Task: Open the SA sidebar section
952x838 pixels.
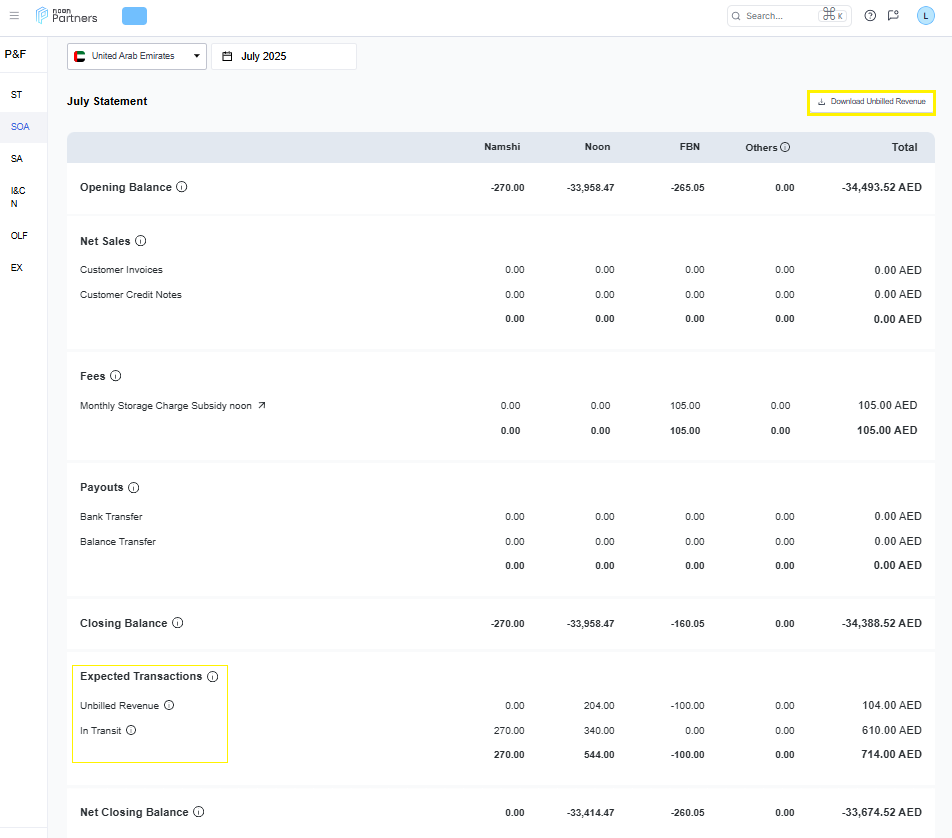Action: click(16, 158)
